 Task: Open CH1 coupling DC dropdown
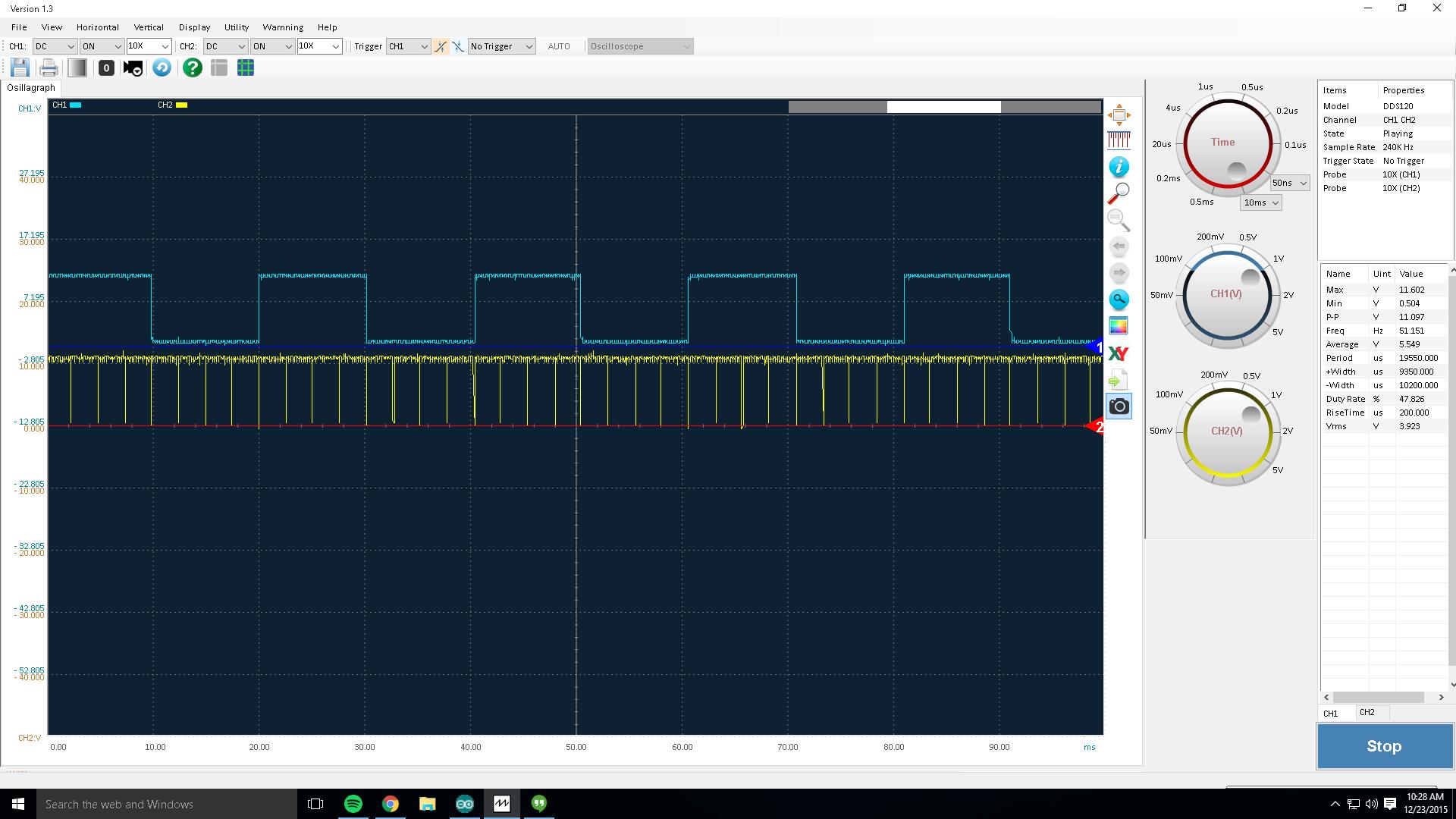[55, 46]
